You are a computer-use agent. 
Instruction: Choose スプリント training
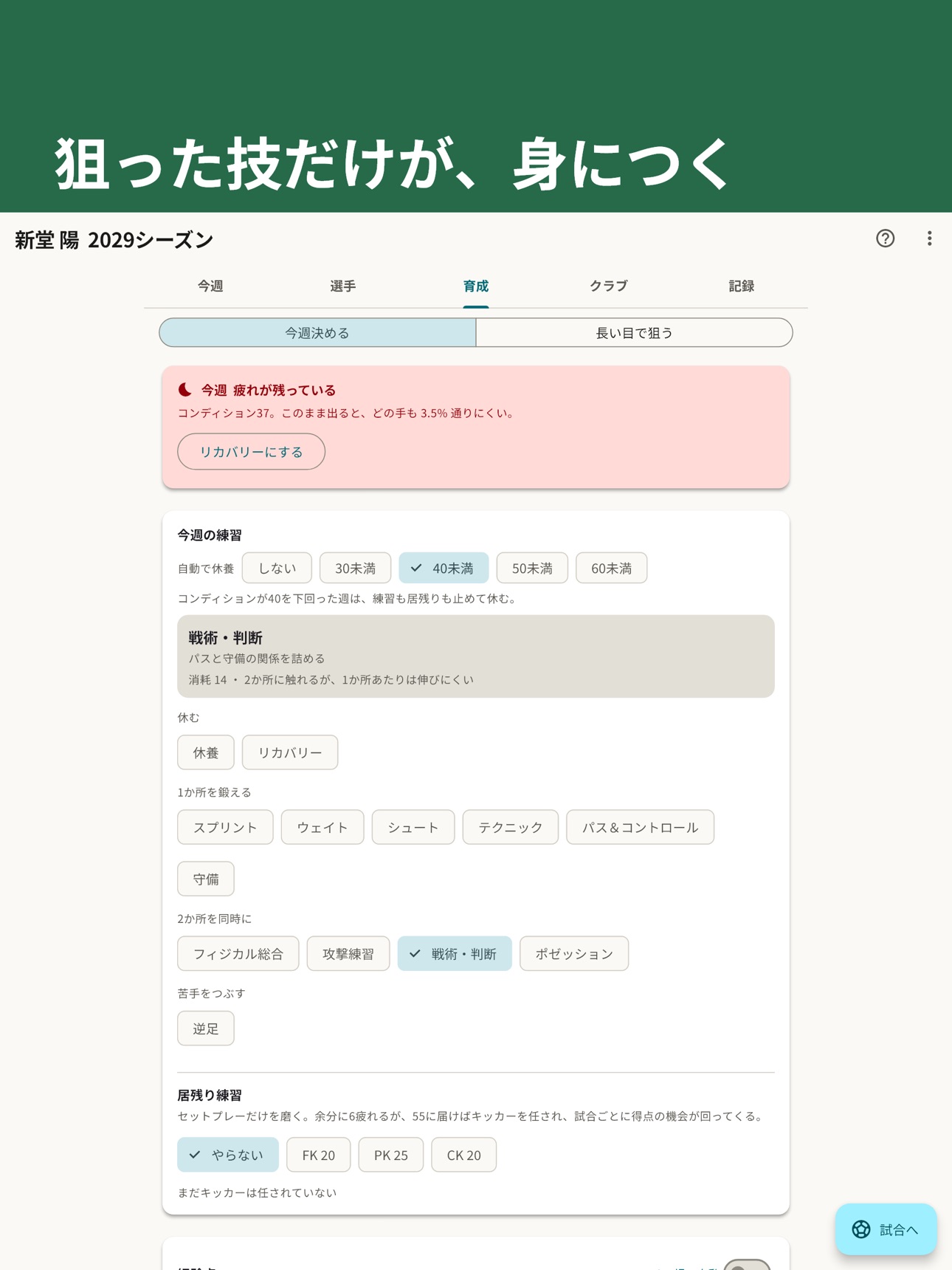tap(225, 827)
